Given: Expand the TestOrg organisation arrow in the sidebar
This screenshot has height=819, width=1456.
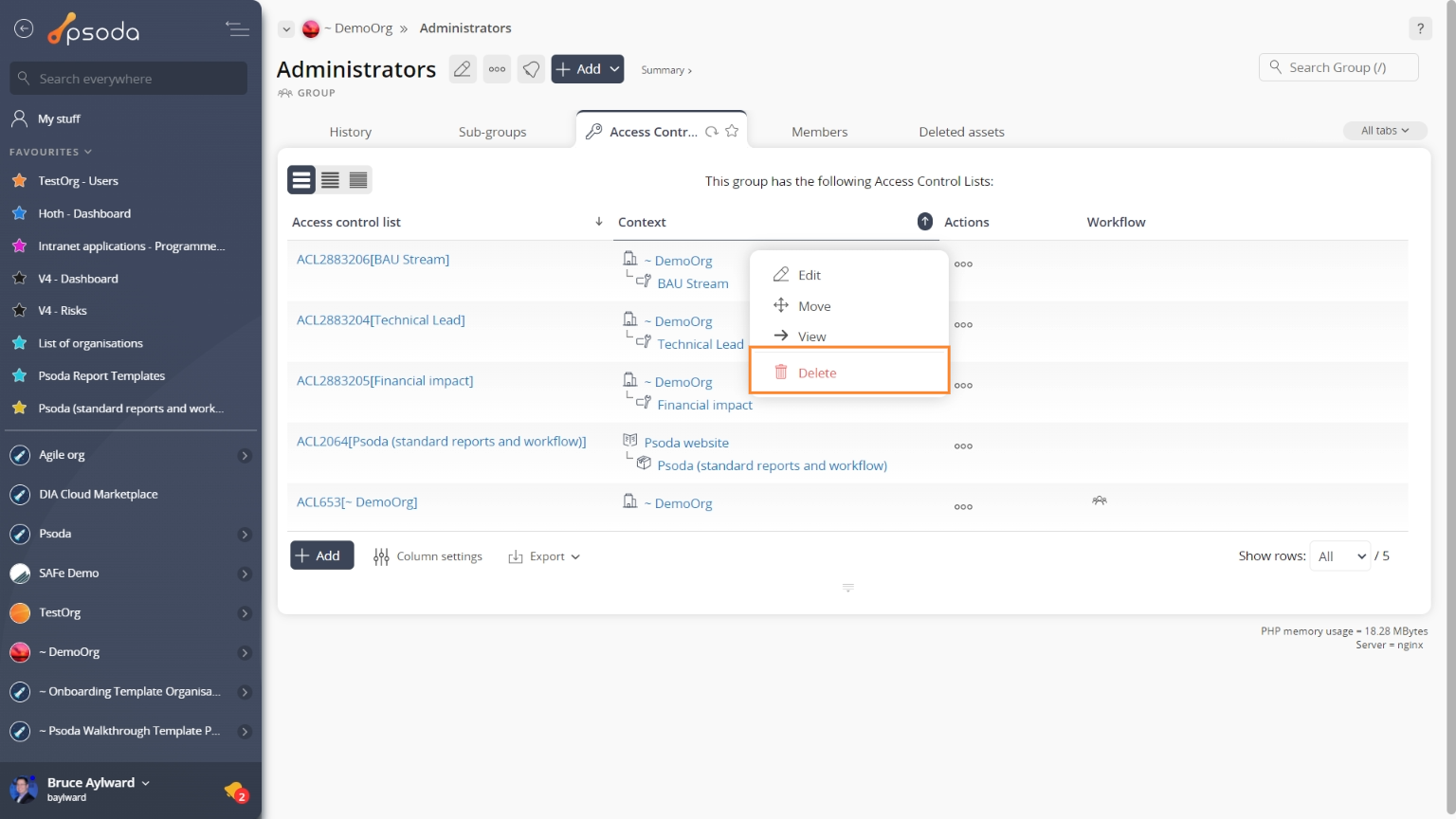Looking at the screenshot, I should [x=245, y=613].
